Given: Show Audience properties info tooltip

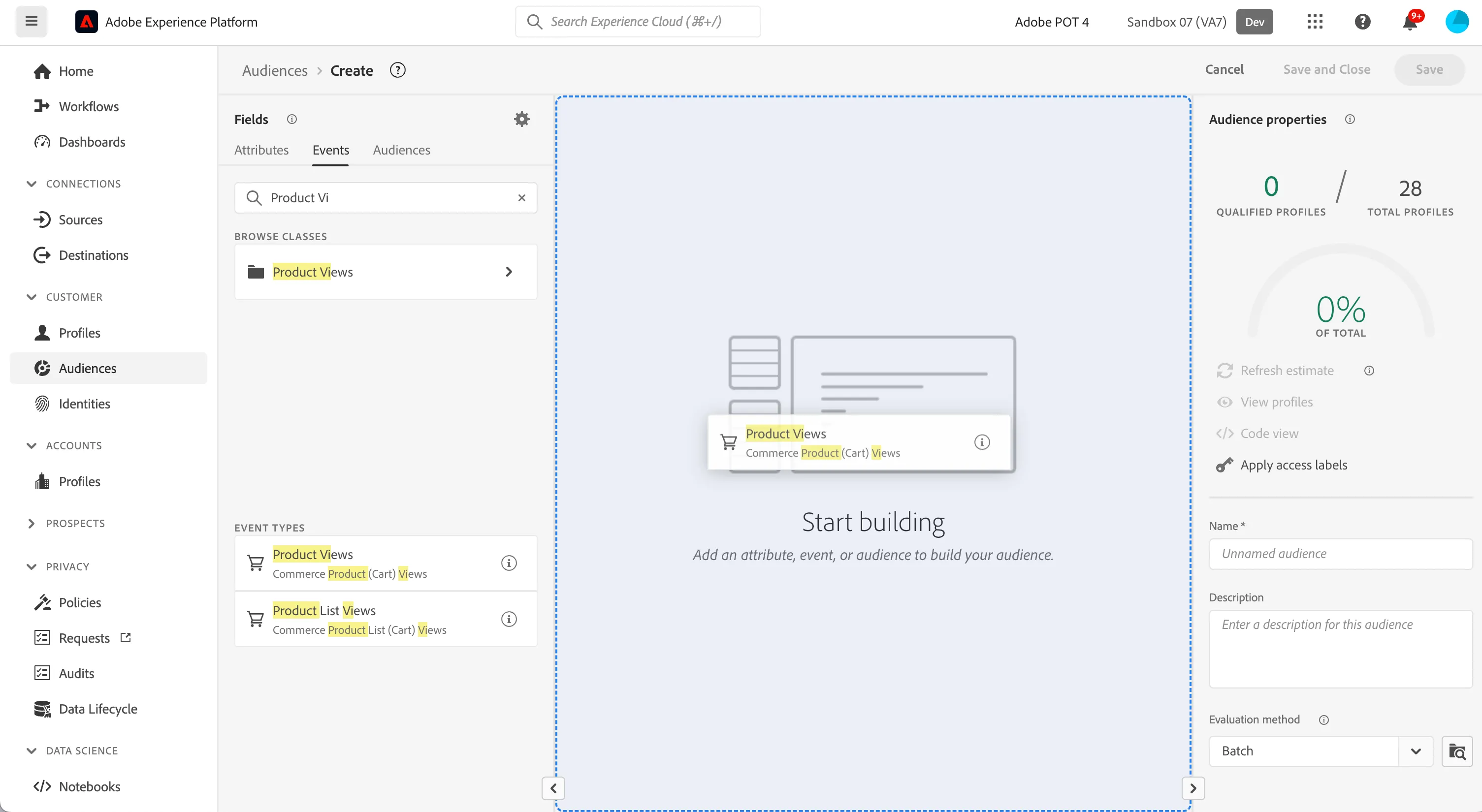Looking at the screenshot, I should pyautogui.click(x=1350, y=119).
